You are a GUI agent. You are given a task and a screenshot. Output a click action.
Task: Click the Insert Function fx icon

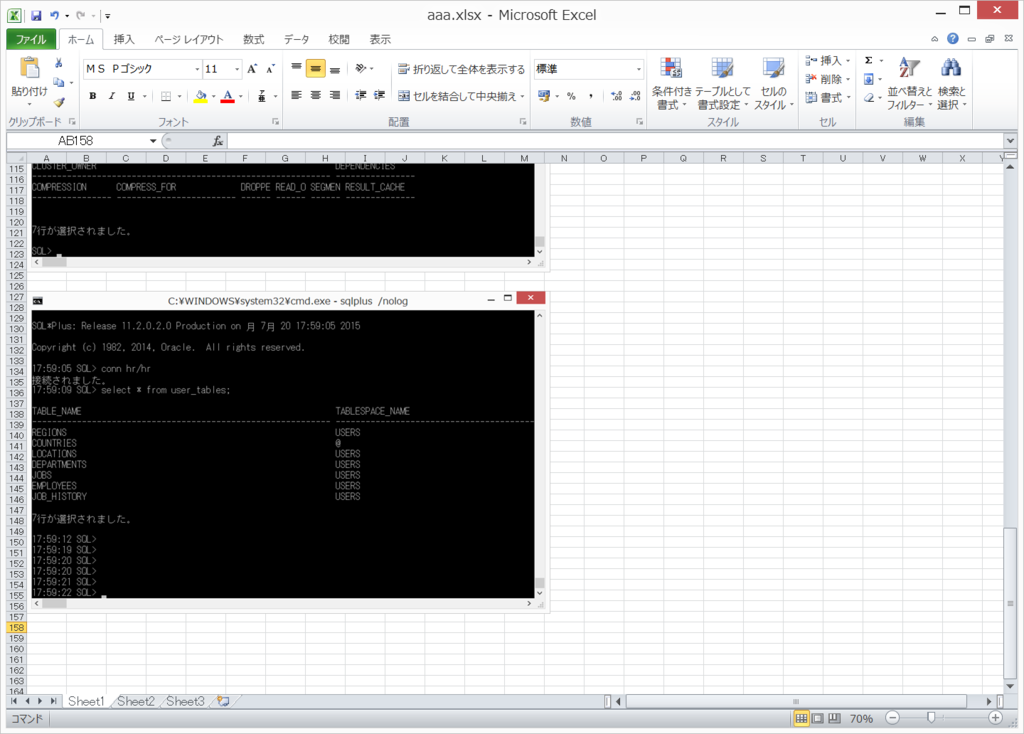(217, 140)
